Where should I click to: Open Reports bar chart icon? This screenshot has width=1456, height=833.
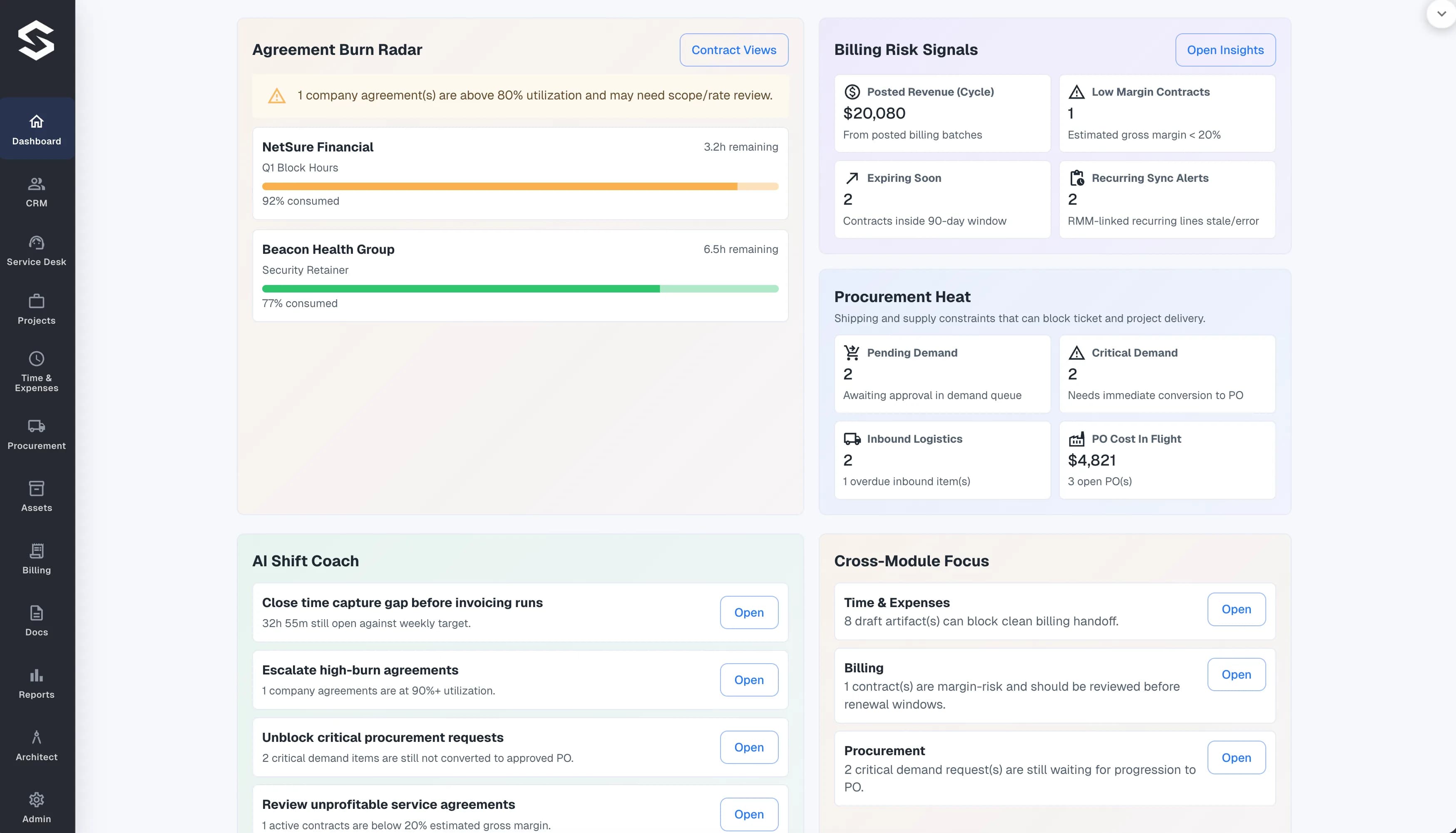click(x=36, y=676)
